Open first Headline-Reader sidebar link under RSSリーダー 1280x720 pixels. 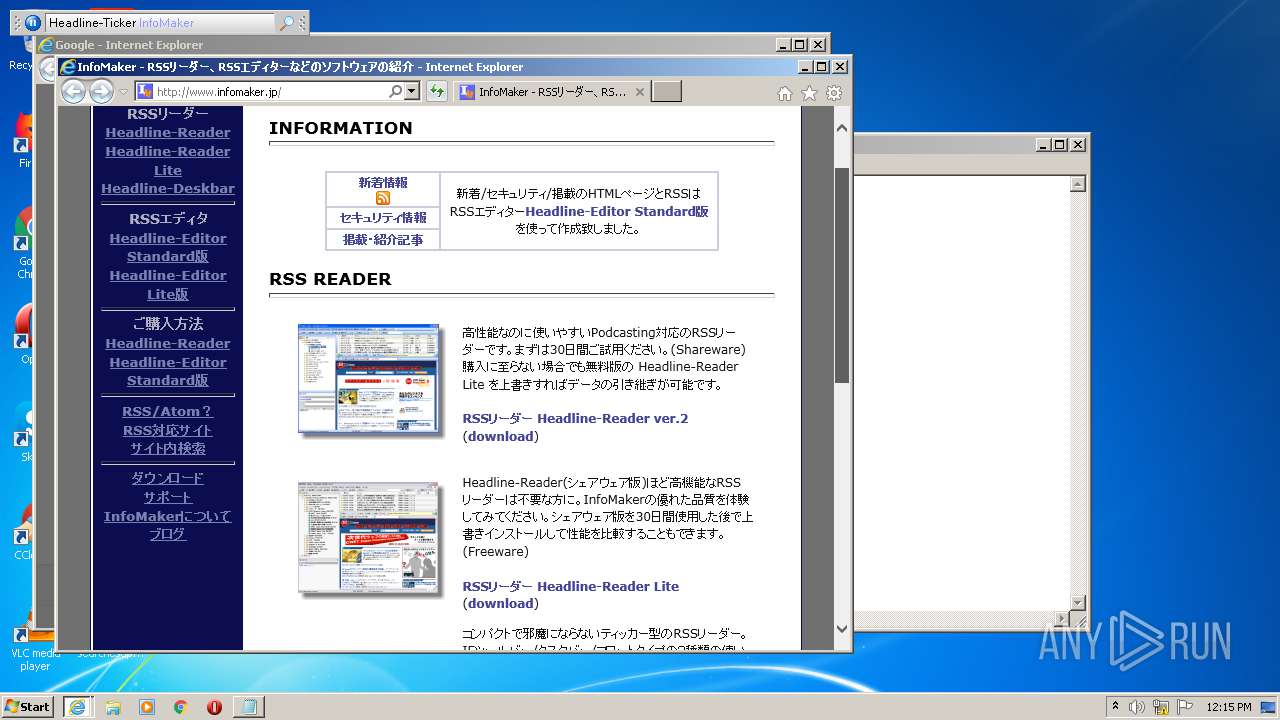(x=168, y=132)
